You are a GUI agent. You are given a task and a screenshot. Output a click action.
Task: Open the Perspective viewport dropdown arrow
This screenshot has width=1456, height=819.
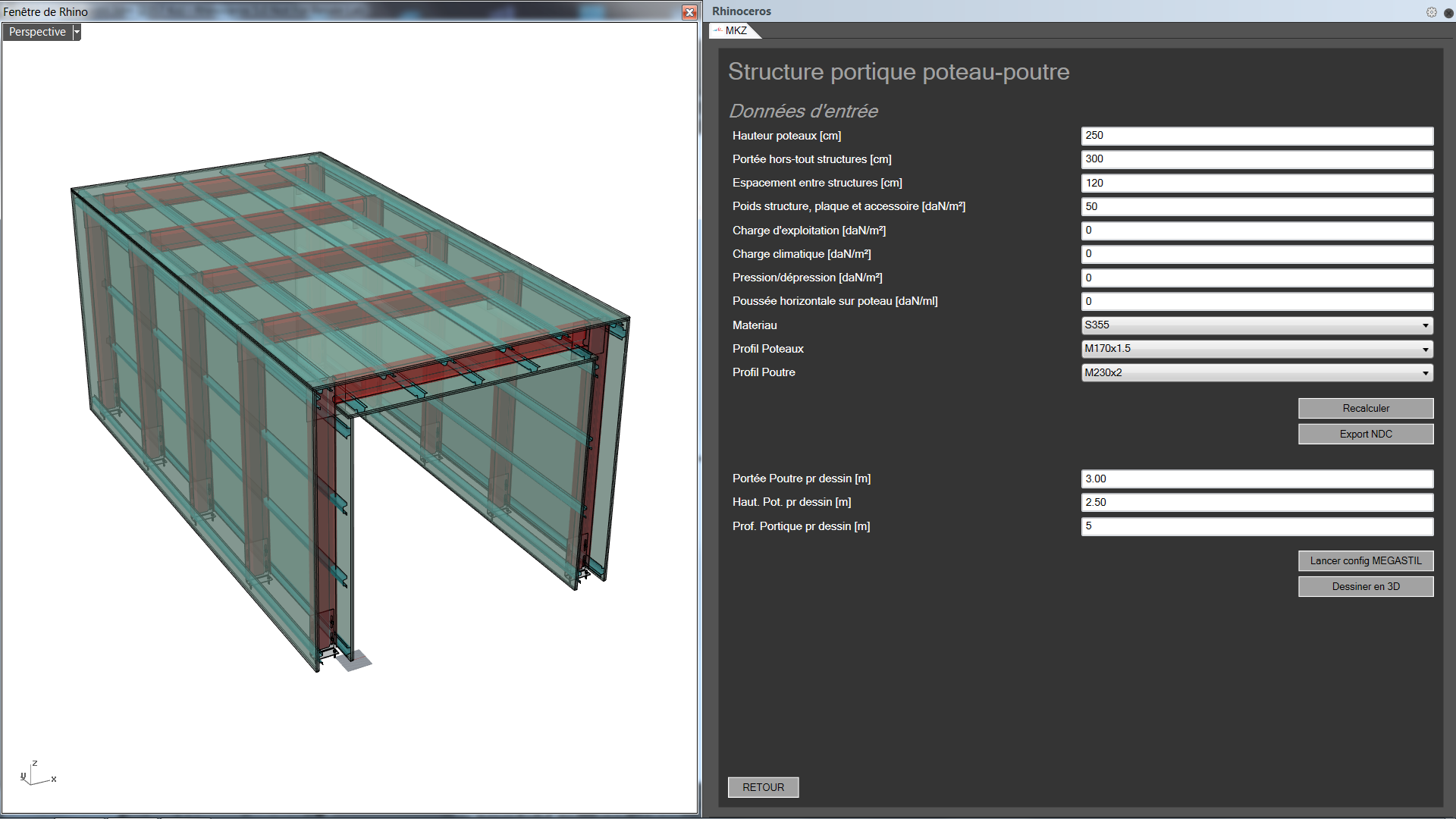click(x=77, y=32)
